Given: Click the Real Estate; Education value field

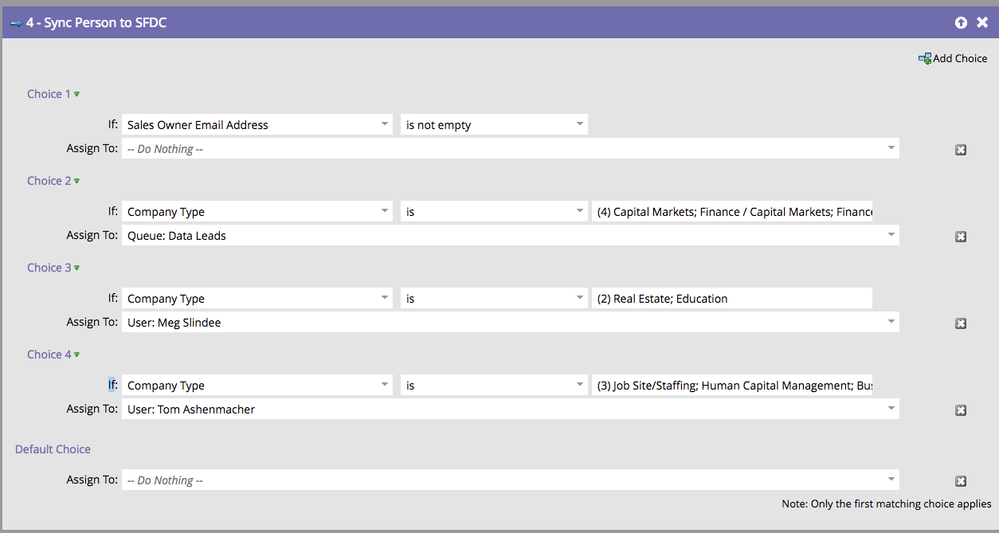Looking at the screenshot, I should click(x=730, y=299).
